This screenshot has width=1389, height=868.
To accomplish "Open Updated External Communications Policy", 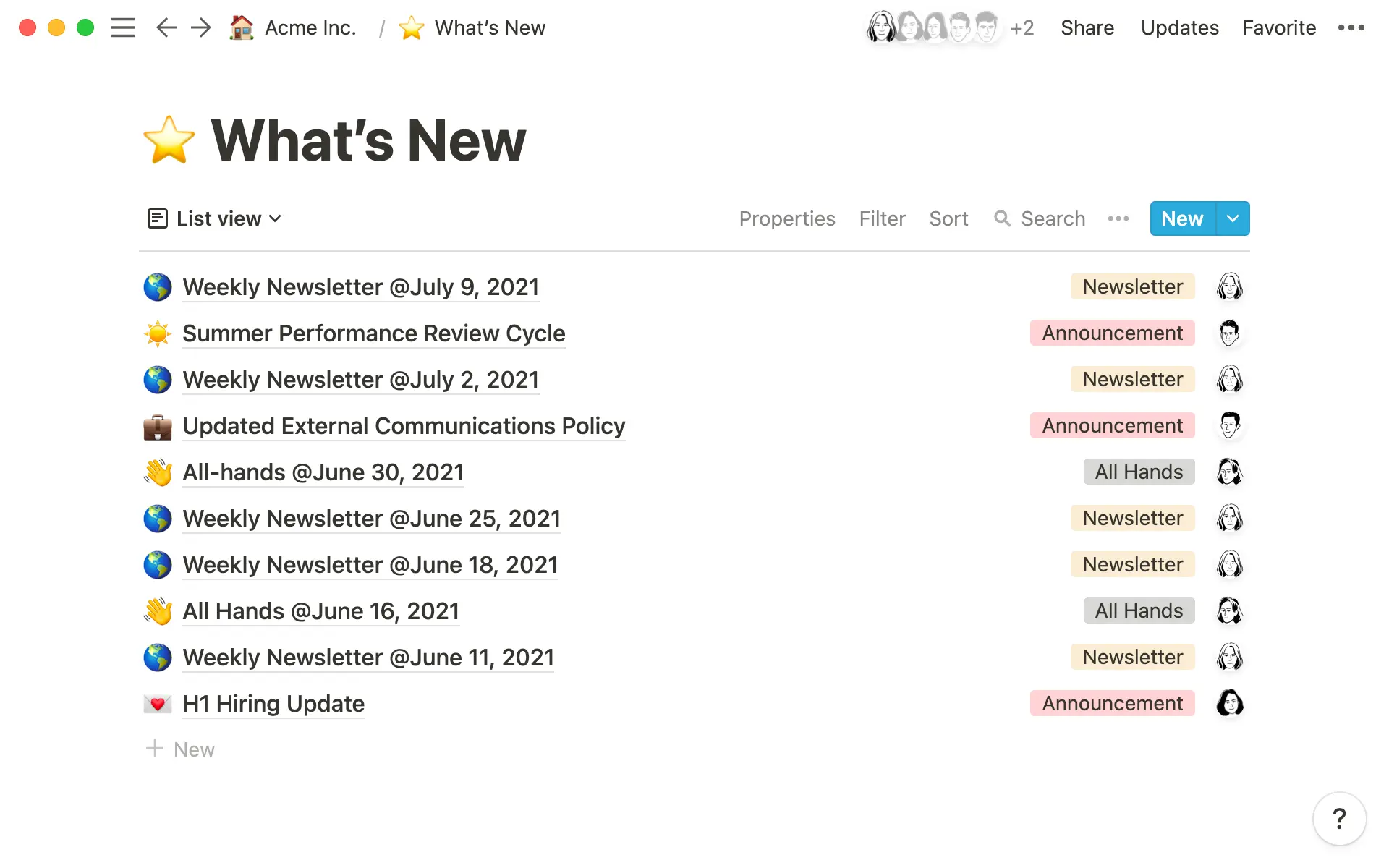I will [404, 426].
